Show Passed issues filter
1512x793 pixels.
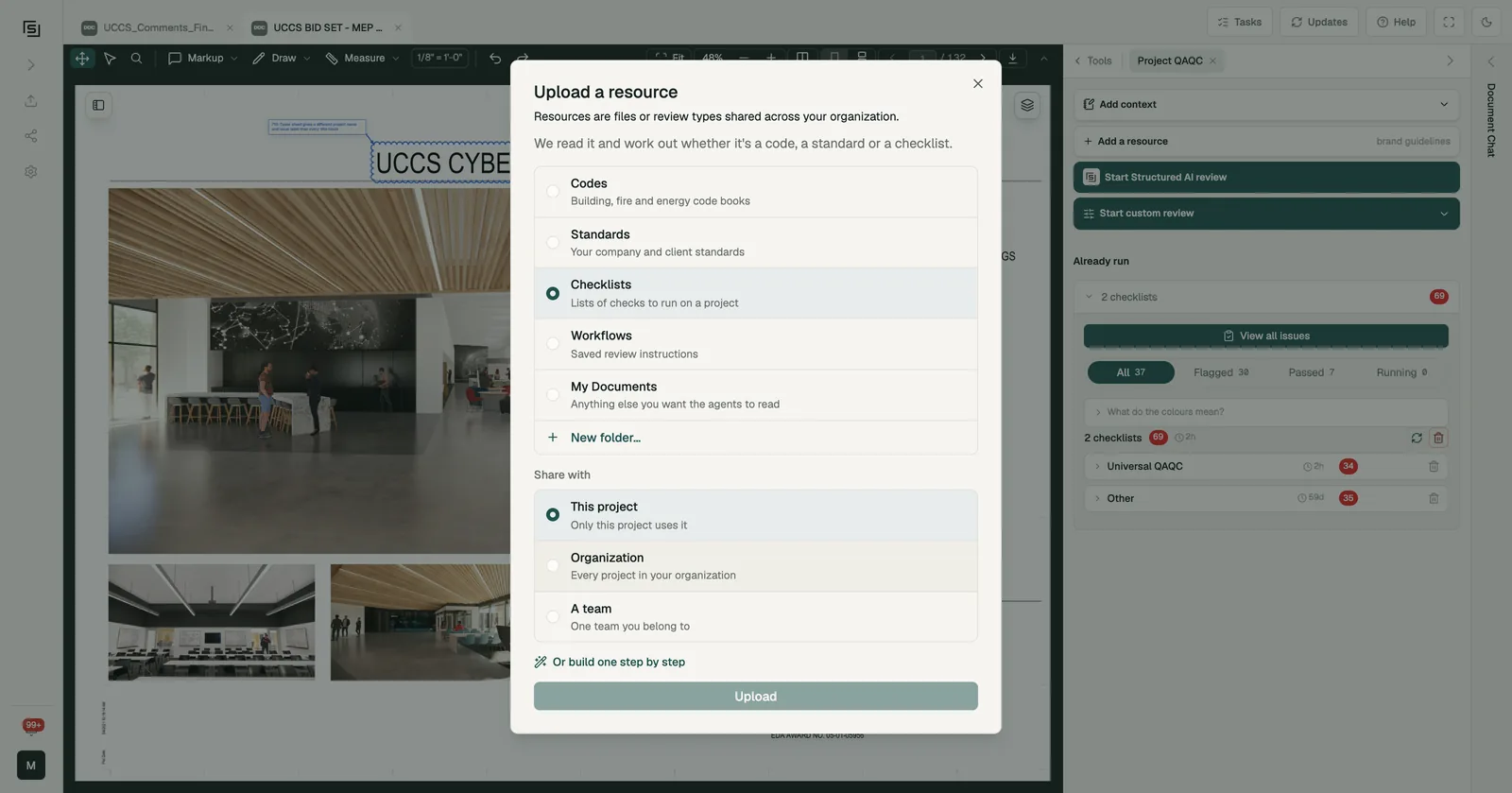1312,372
